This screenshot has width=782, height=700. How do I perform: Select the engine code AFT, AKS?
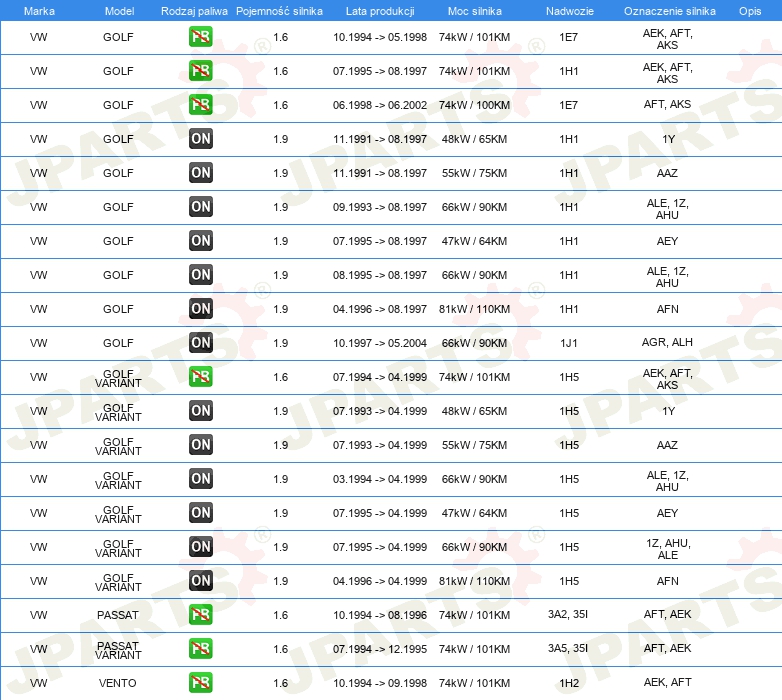click(667, 104)
